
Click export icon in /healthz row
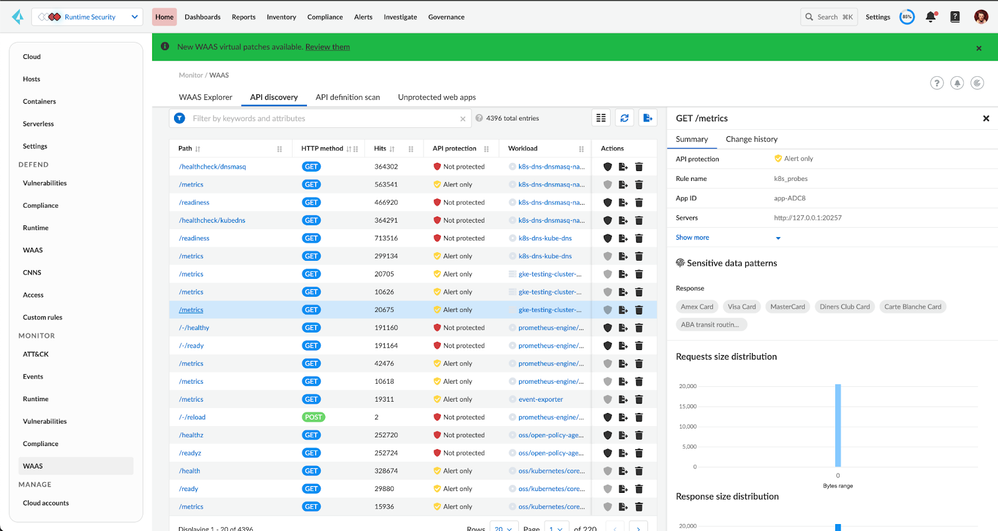(623, 435)
